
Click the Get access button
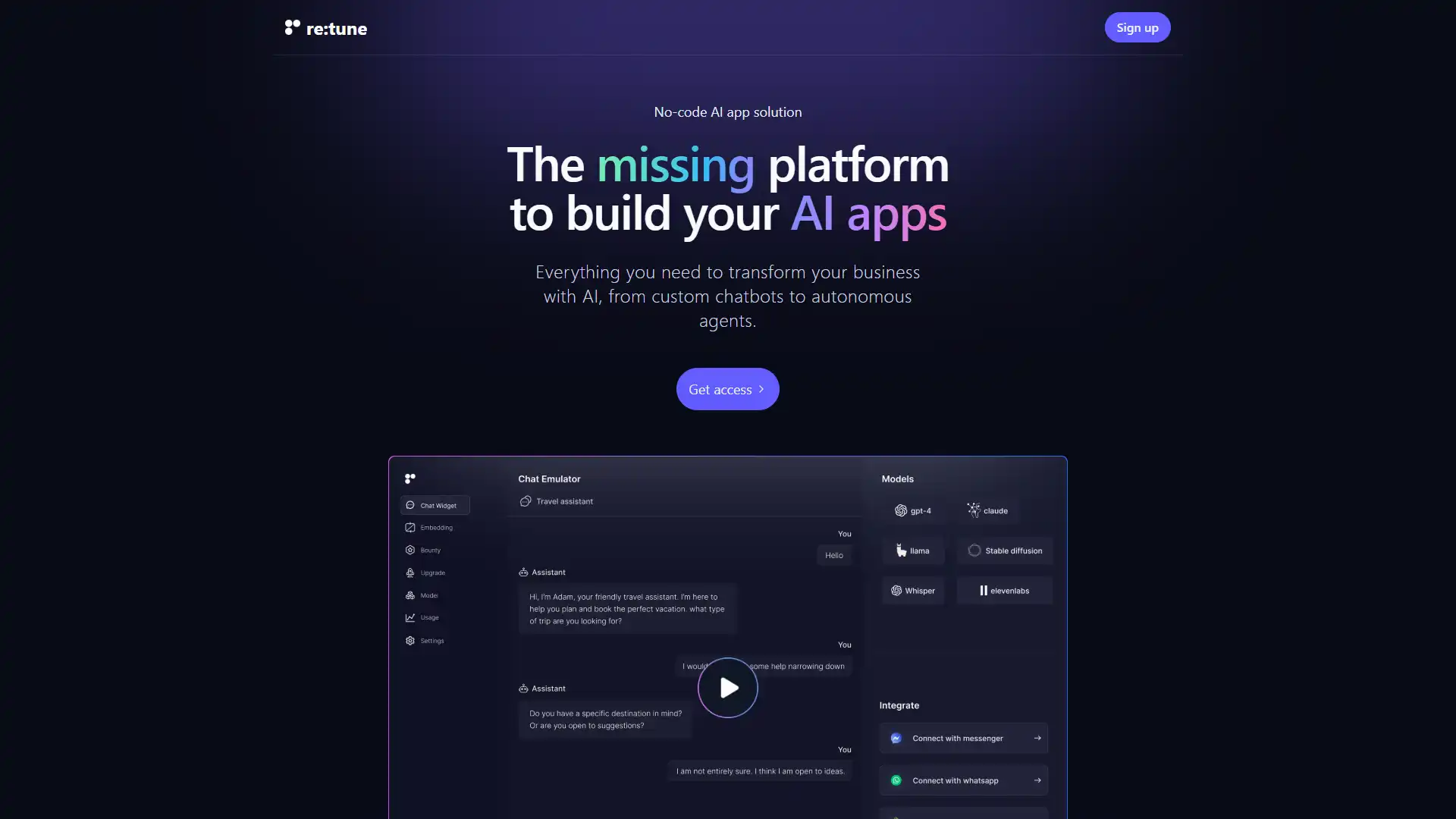coord(728,389)
